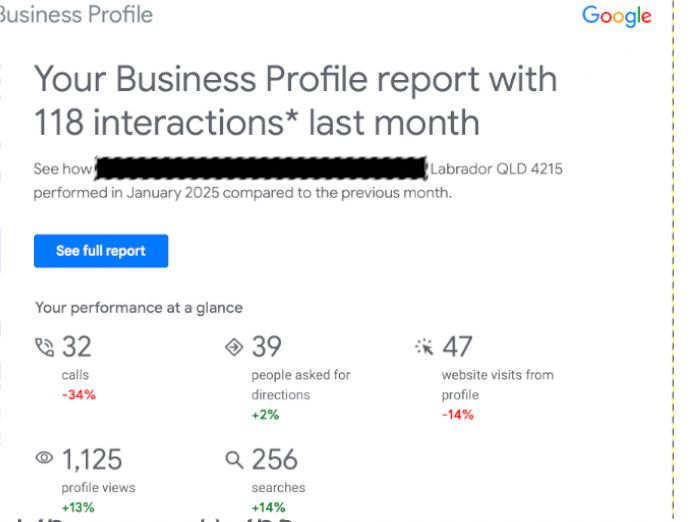Click the -34% calls change indicator
Image resolution: width=694 pixels, height=522 pixels.
(x=79, y=394)
